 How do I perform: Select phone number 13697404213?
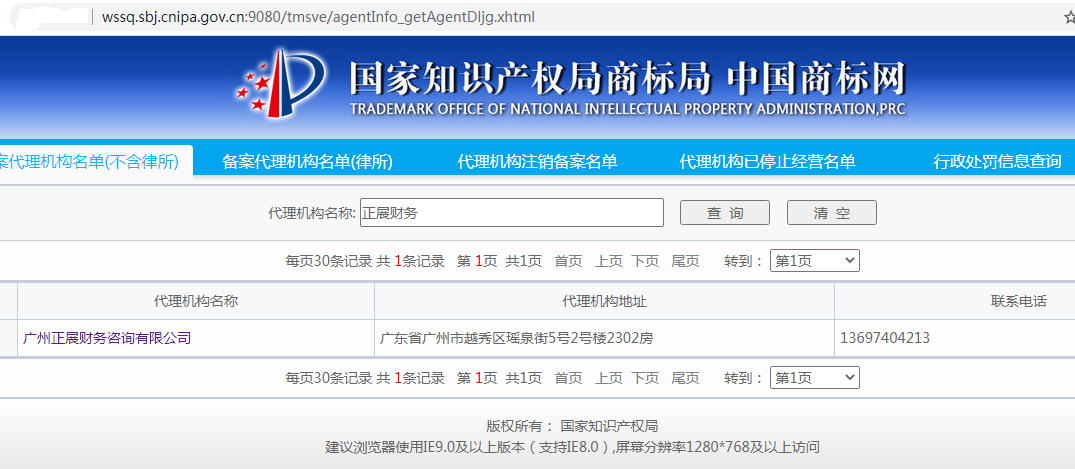pos(884,338)
